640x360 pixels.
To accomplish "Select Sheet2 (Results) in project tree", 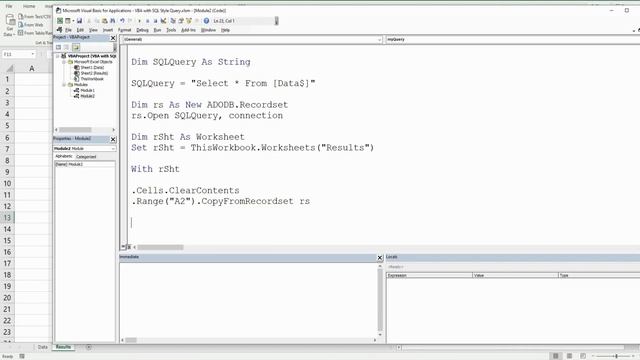I will click(x=94, y=73).
